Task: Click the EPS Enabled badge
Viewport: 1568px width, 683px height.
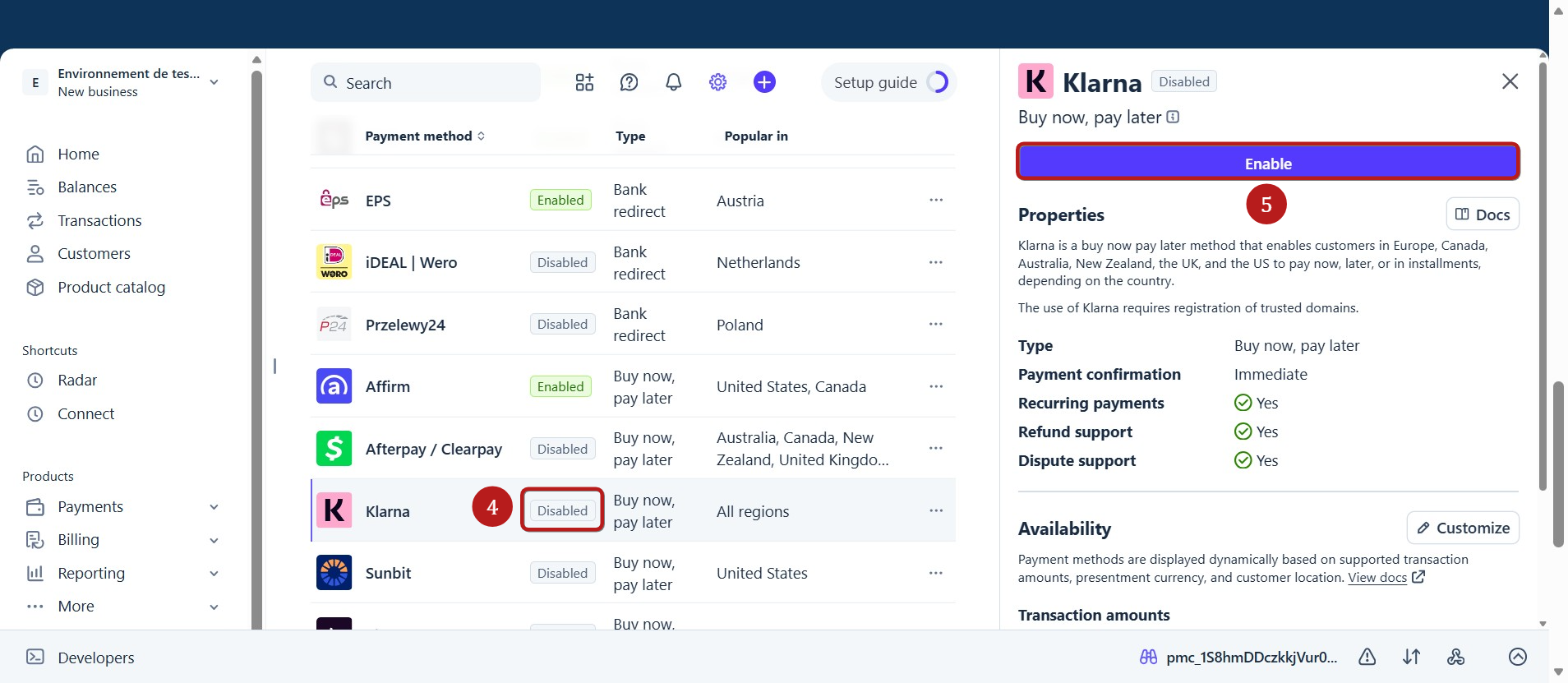Action: pos(560,200)
